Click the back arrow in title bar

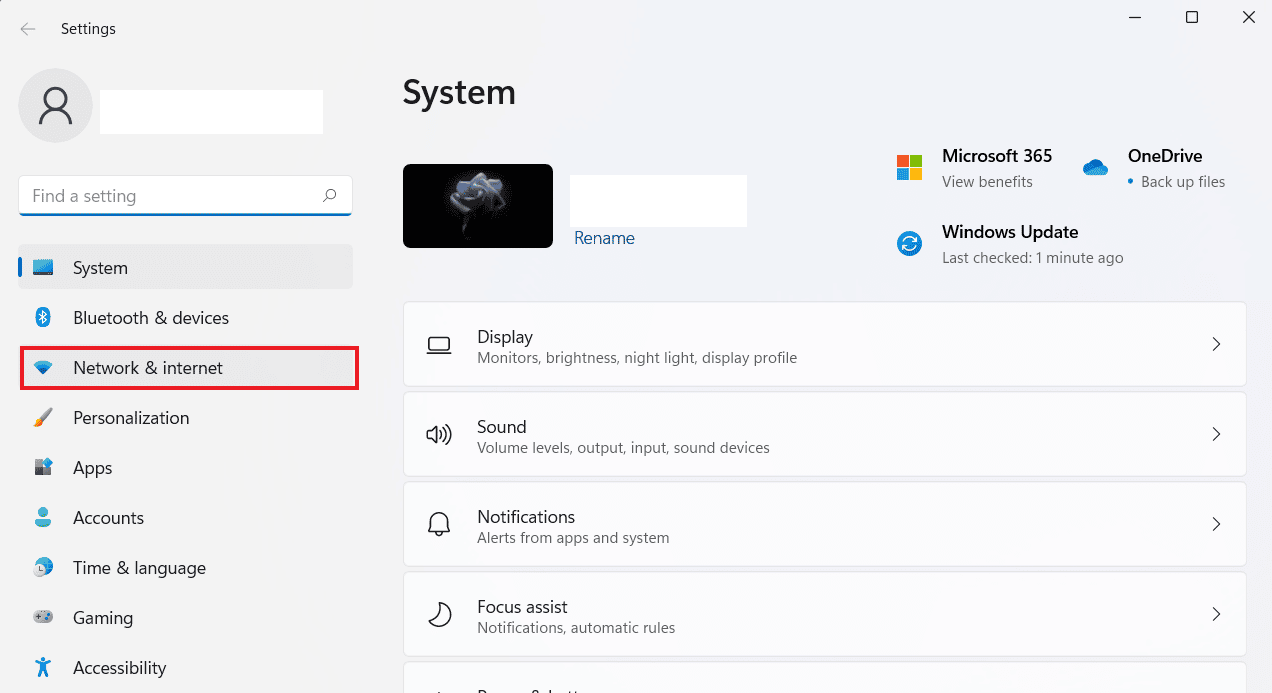tap(28, 29)
